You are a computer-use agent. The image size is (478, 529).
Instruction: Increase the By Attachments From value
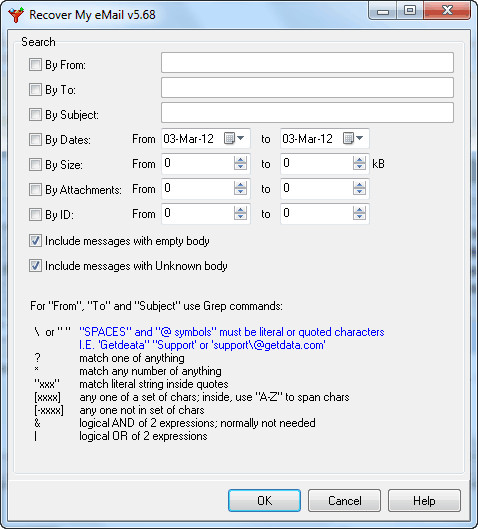[240, 185]
